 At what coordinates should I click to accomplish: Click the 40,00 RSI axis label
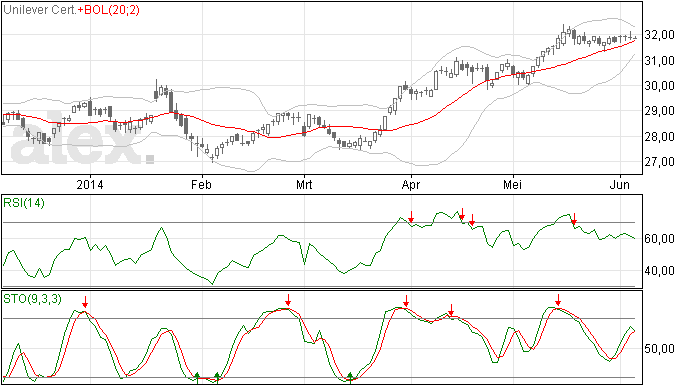(x=659, y=271)
